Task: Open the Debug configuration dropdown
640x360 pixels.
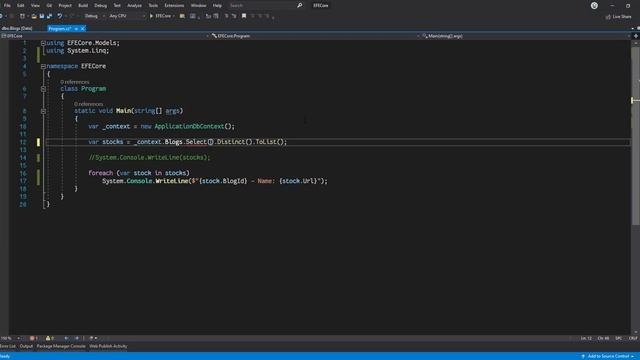Action: click(94, 16)
